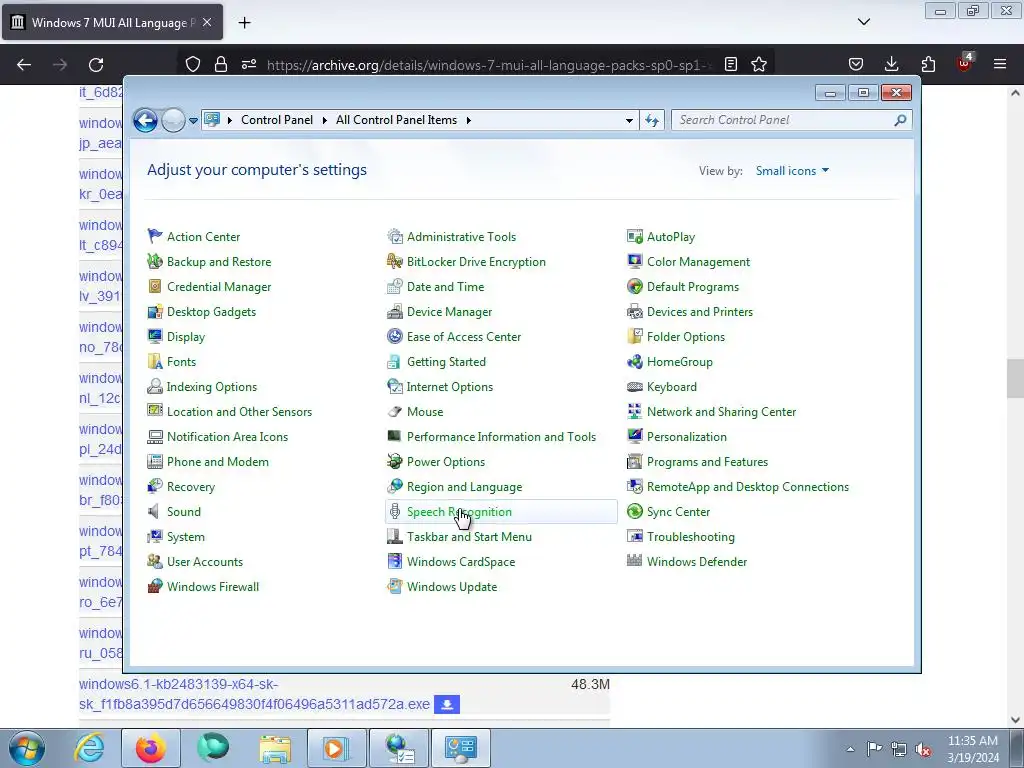Open RemoteApp and Desktop Connections link
This screenshot has height=768, width=1024.
(x=748, y=487)
